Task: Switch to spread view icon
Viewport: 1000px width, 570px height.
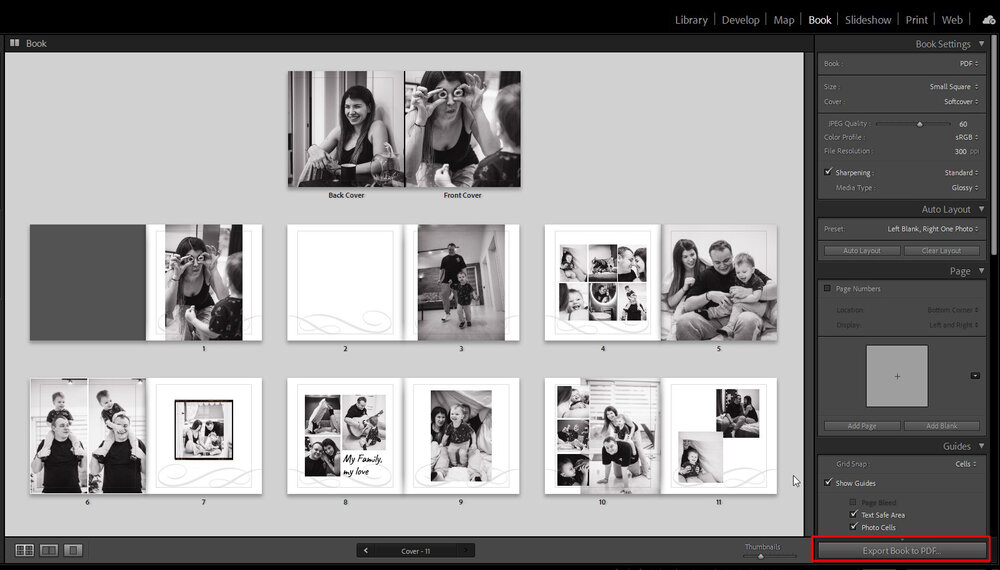Action: tap(49, 550)
